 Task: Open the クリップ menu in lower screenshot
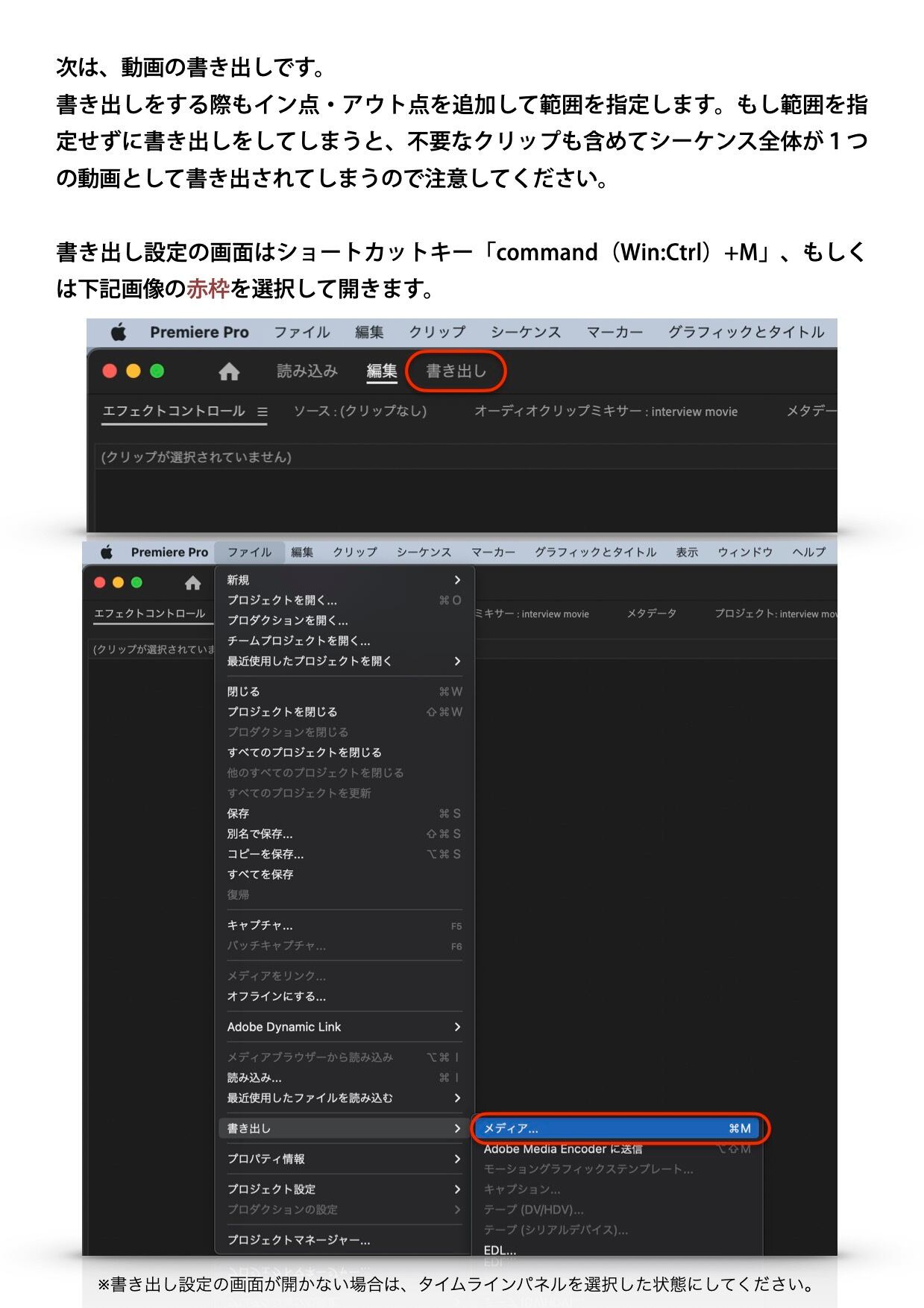pyautogui.click(x=355, y=552)
